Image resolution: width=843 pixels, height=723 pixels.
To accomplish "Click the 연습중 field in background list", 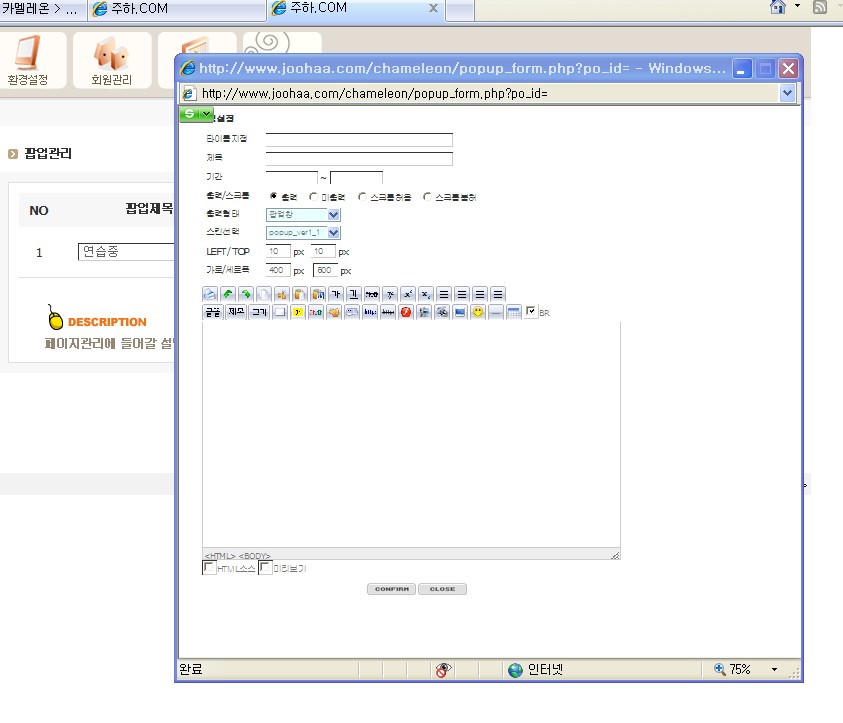I will [x=126, y=252].
